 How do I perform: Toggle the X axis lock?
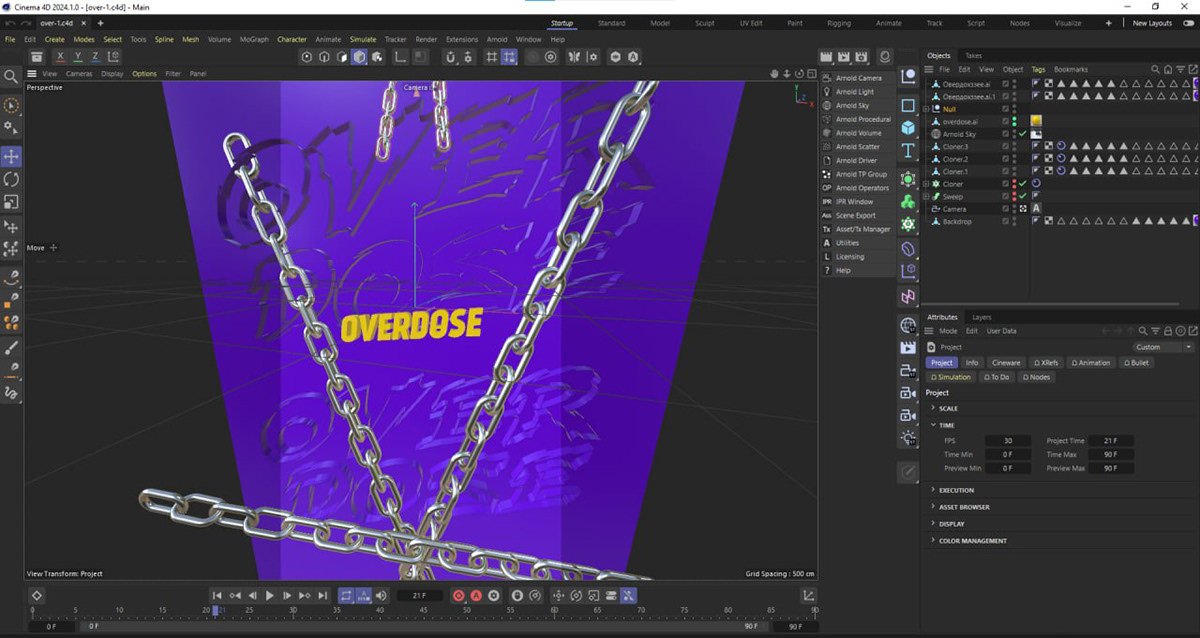61,57
